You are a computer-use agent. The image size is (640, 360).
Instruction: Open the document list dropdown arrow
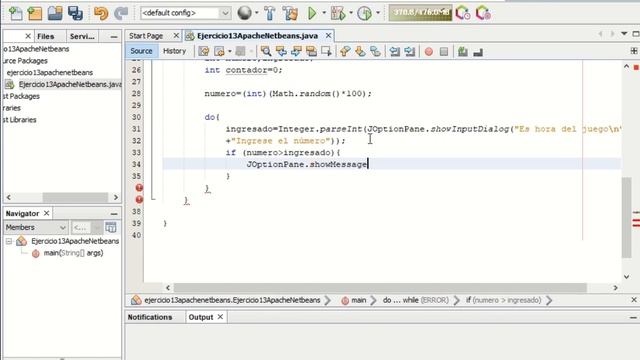pos(624,33)
